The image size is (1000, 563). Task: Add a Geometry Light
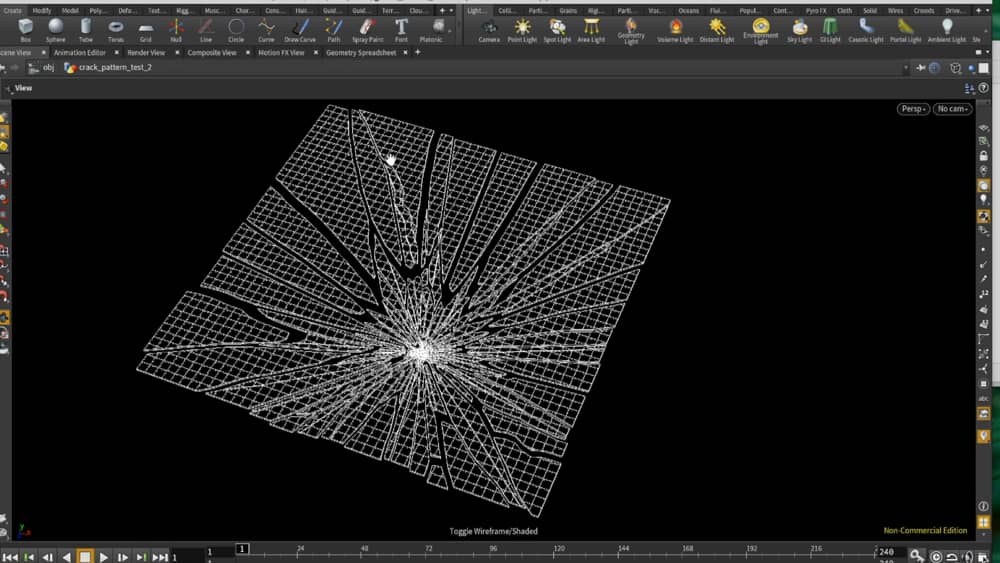(x=631, y=31)
